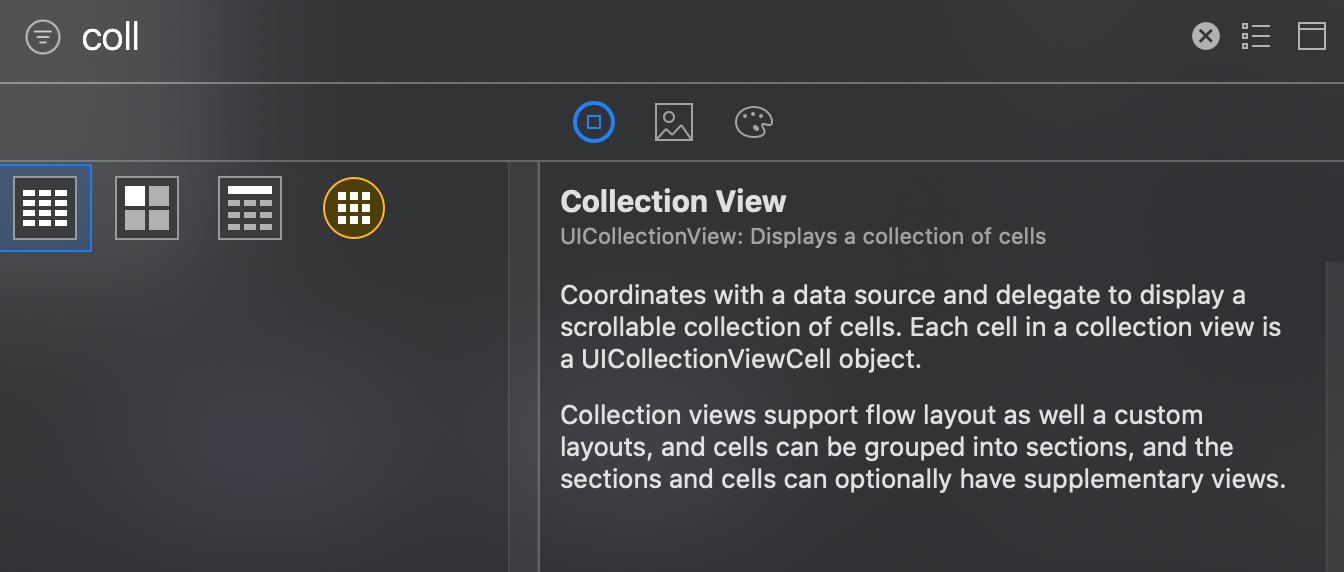This screenshot has width=1344, height=572.
Task: Select the yellow Collection View Controller icon
Action: click(x=354, y=208)
